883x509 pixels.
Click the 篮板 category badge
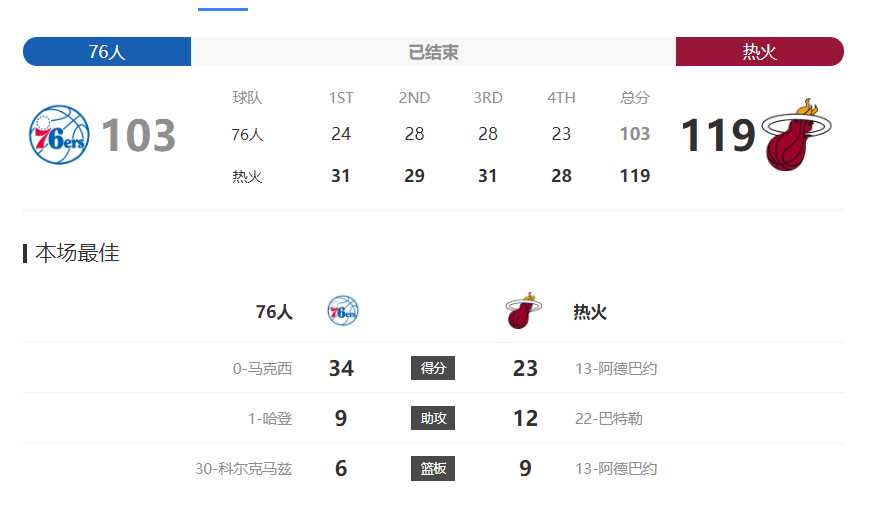pos(433,468)
